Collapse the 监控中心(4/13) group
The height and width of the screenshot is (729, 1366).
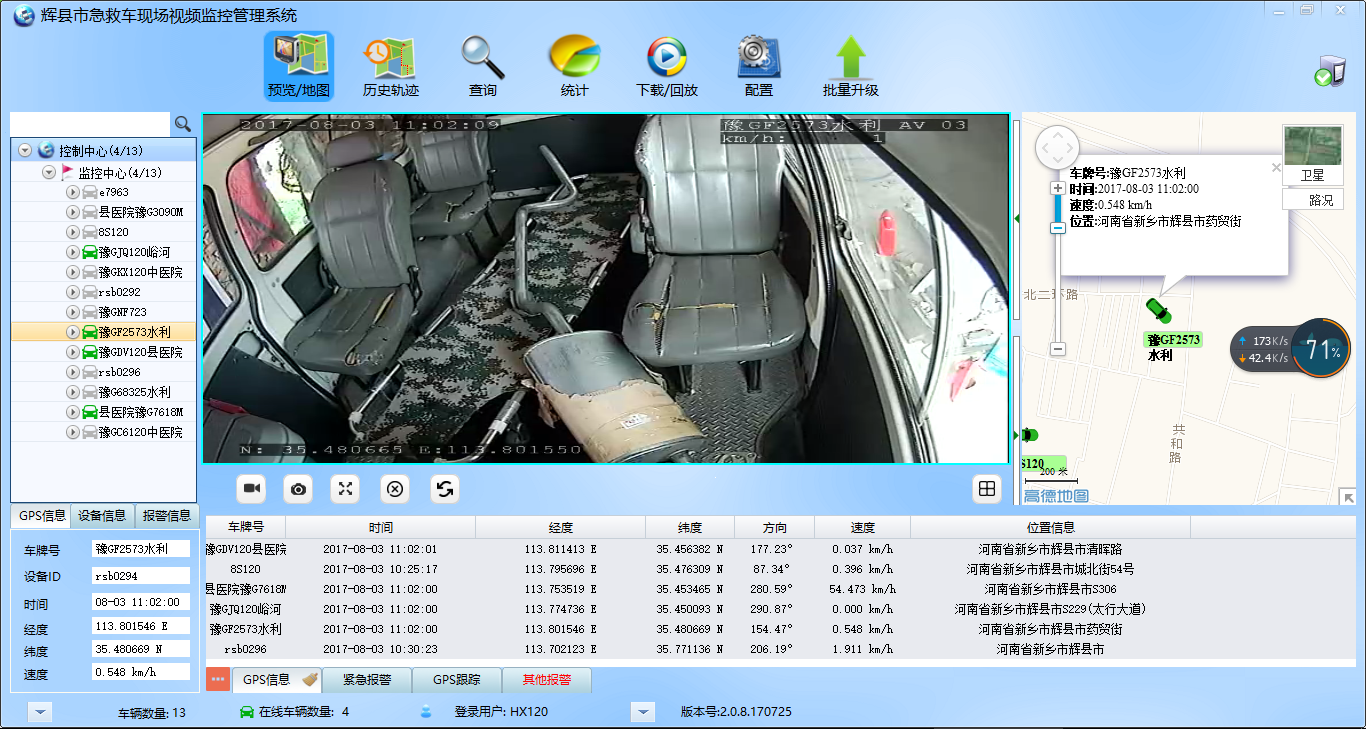[48, 172]
